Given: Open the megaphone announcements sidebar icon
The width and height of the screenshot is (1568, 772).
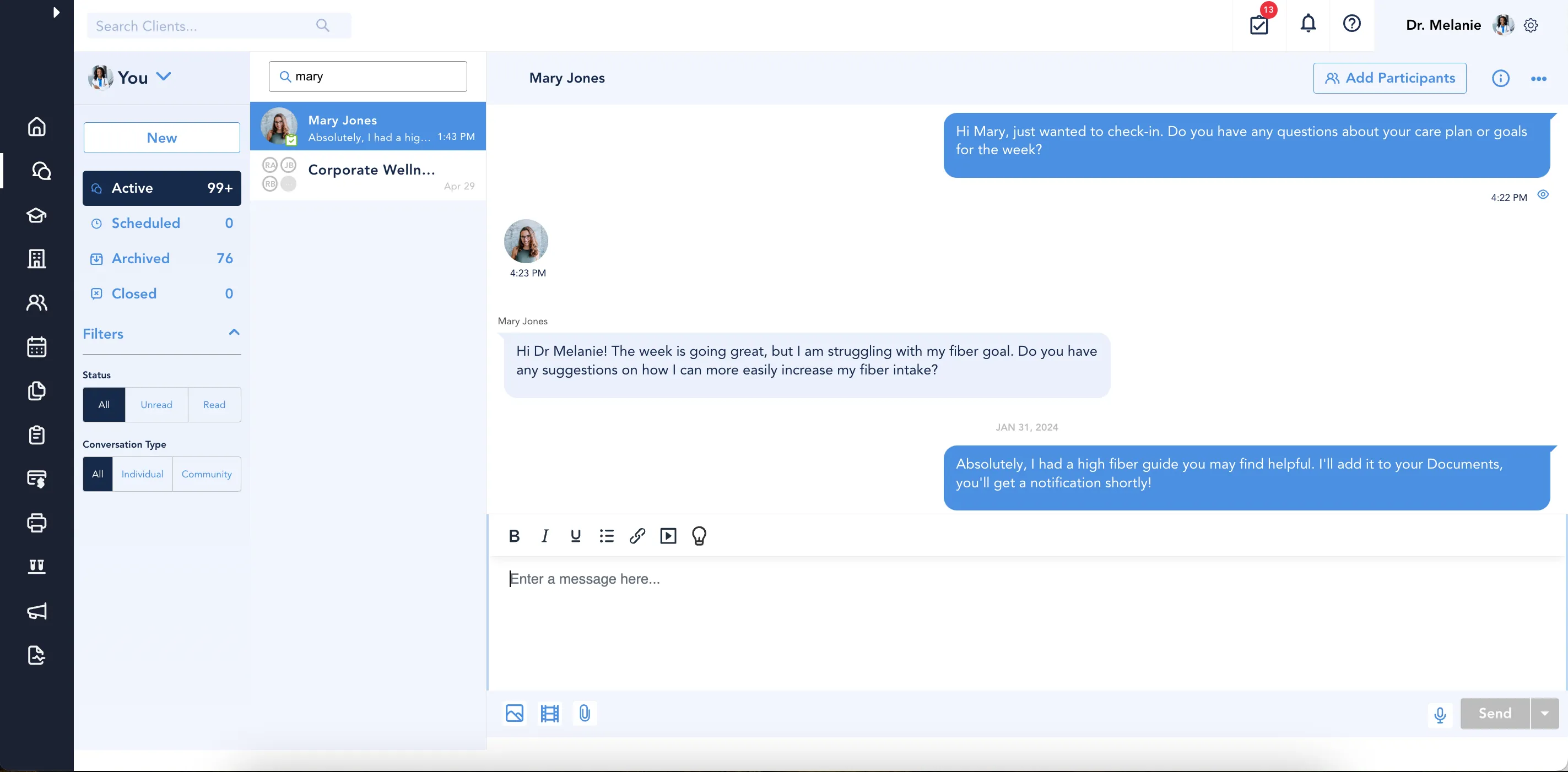Looking at the screenshot, I should click(36, 611).
